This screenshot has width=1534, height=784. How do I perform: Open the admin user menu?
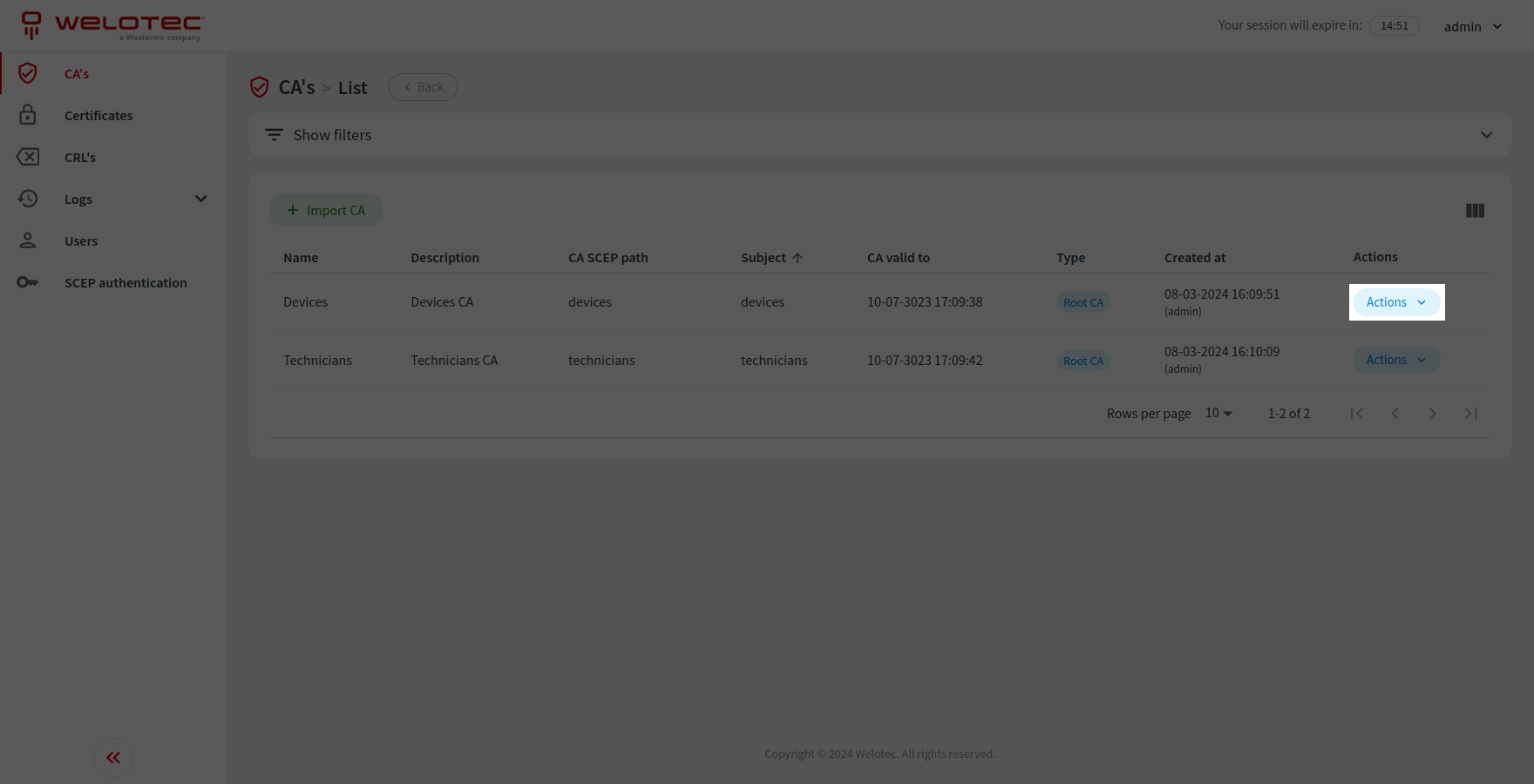[1472, 26]
